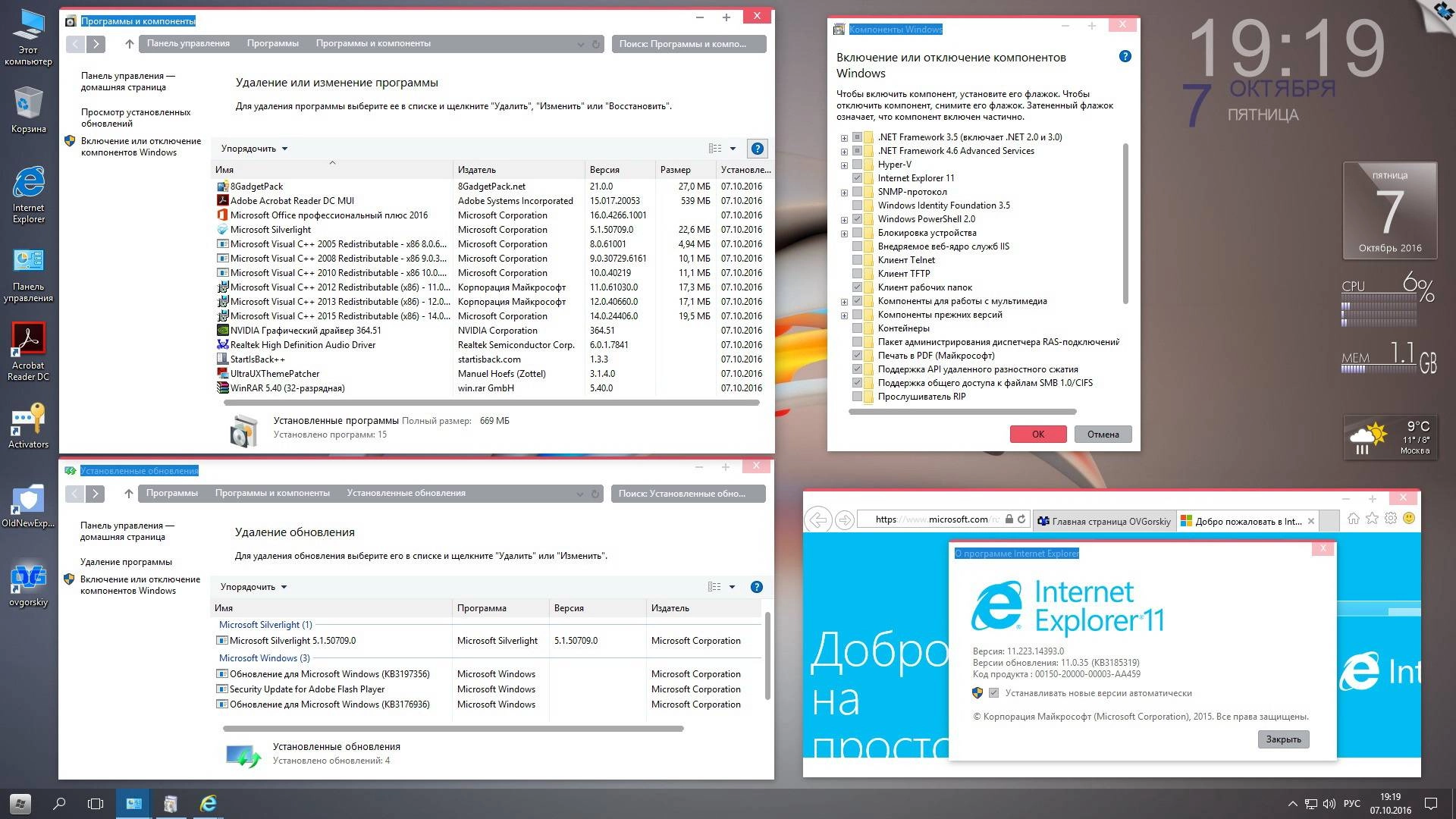Open the Упорядочить dropdown menu

pyautogui.click(x=250, y=149)
